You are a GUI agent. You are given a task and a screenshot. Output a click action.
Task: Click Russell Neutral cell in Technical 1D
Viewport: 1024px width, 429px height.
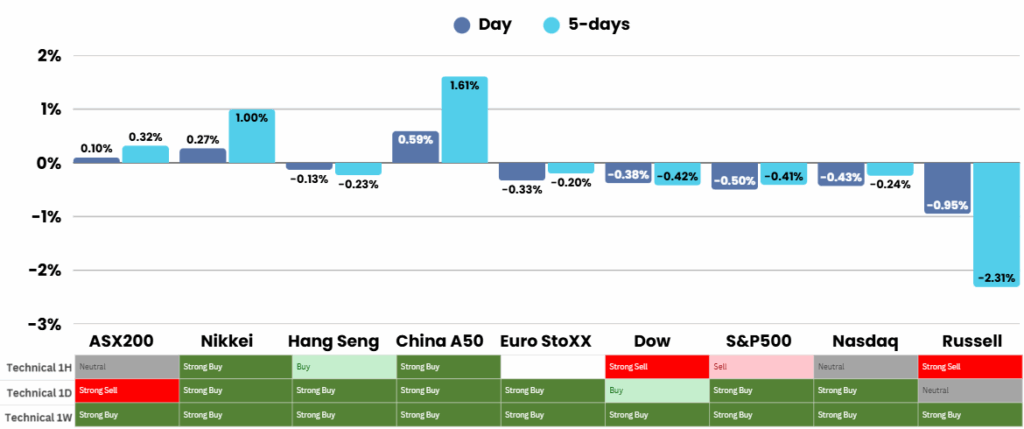970,391
